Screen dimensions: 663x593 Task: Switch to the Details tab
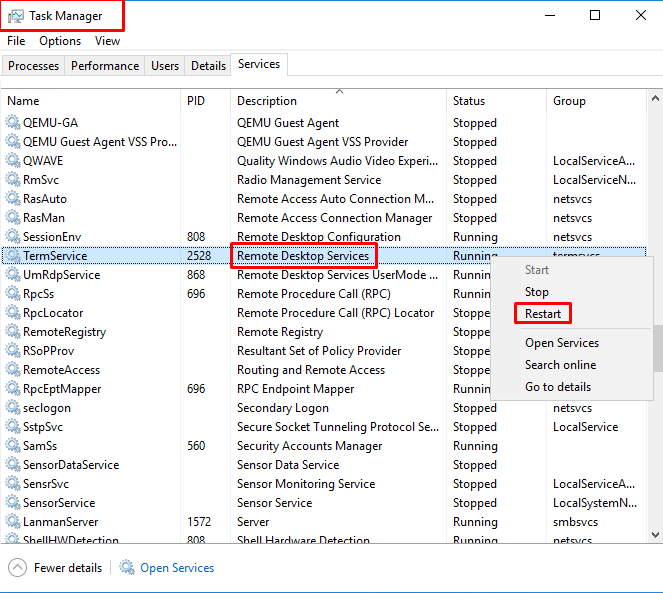(208, 66)
